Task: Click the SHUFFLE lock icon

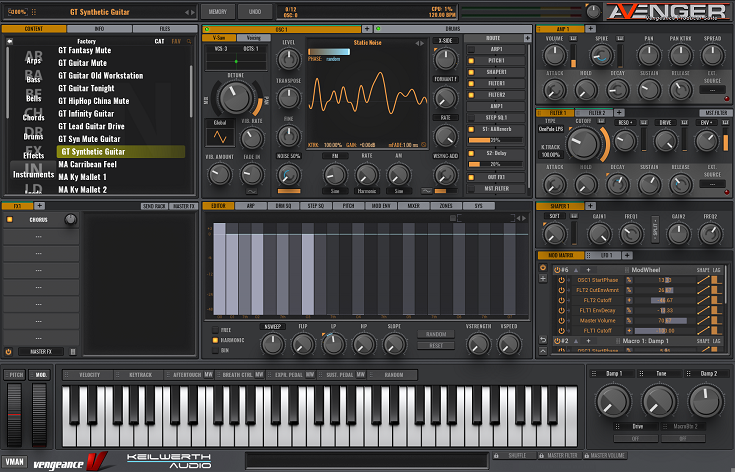Action: pyautogui.click(x=496, y=456)
